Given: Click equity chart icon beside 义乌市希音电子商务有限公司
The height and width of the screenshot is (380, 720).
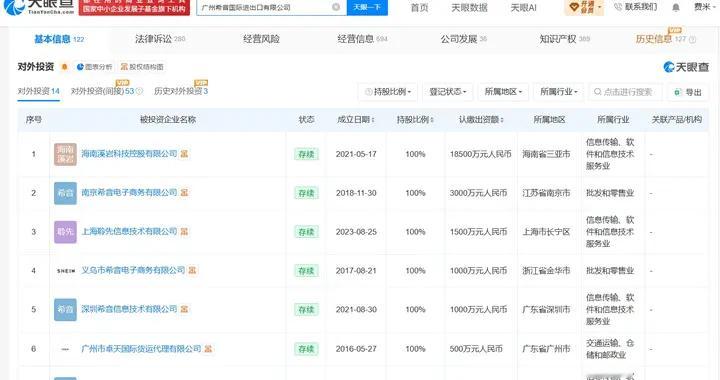Looking at the screenshot, I should click(192, 271).
